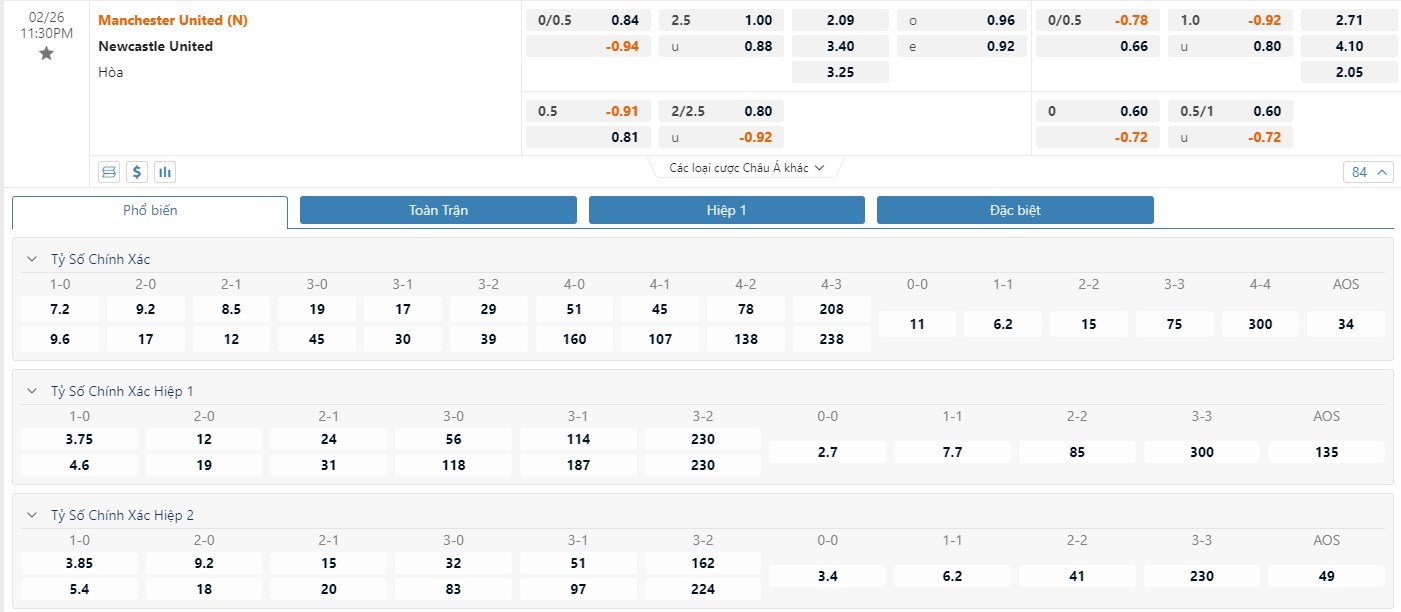Select the 'Phổ biến' tab

150,211
